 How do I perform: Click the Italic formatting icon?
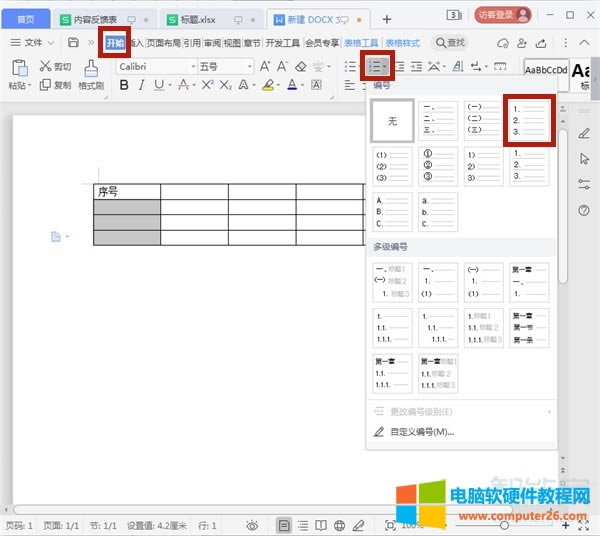(x=145, y=85)
